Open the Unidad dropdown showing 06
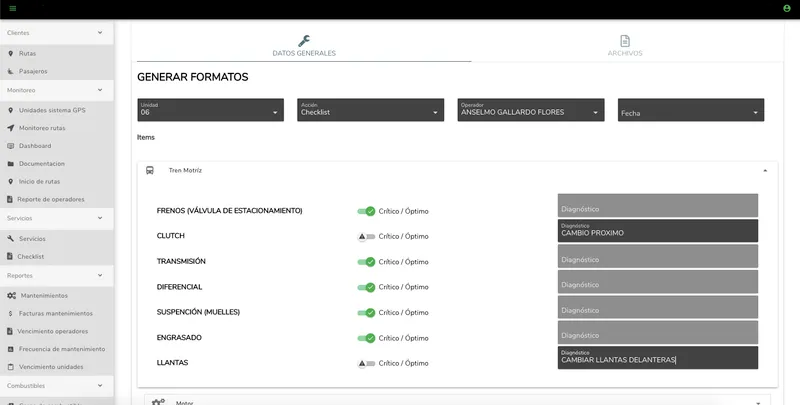 pyautogui.click(x=210, y=110)
